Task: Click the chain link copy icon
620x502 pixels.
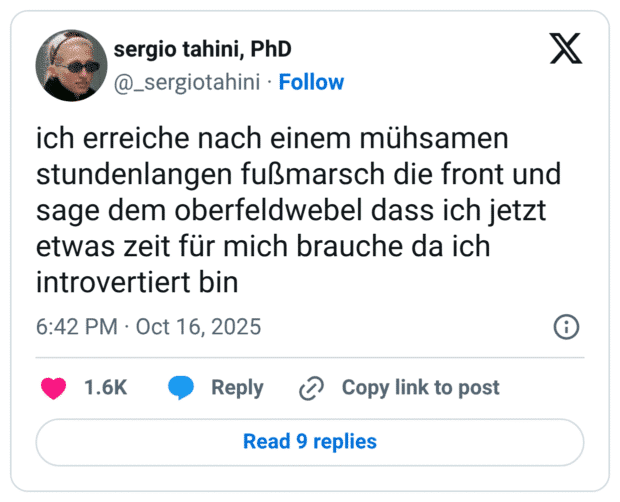Action: pos(312,388)
